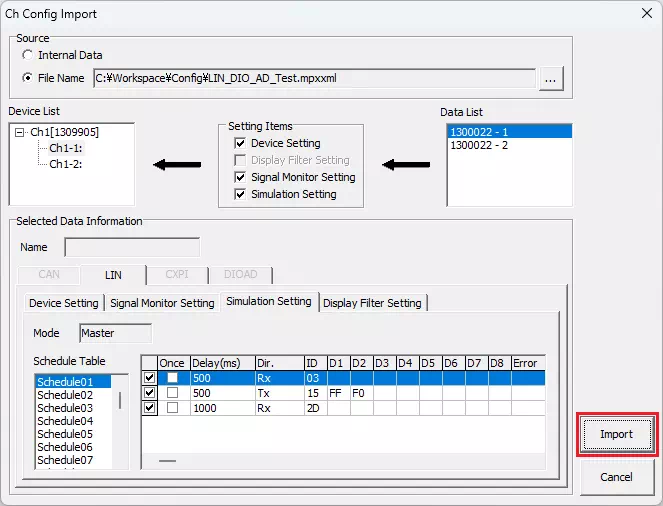Toggle the Signal Monitor Setting checkbox
This screenshot has height=506, width=663.
click(x=240, y=177)
